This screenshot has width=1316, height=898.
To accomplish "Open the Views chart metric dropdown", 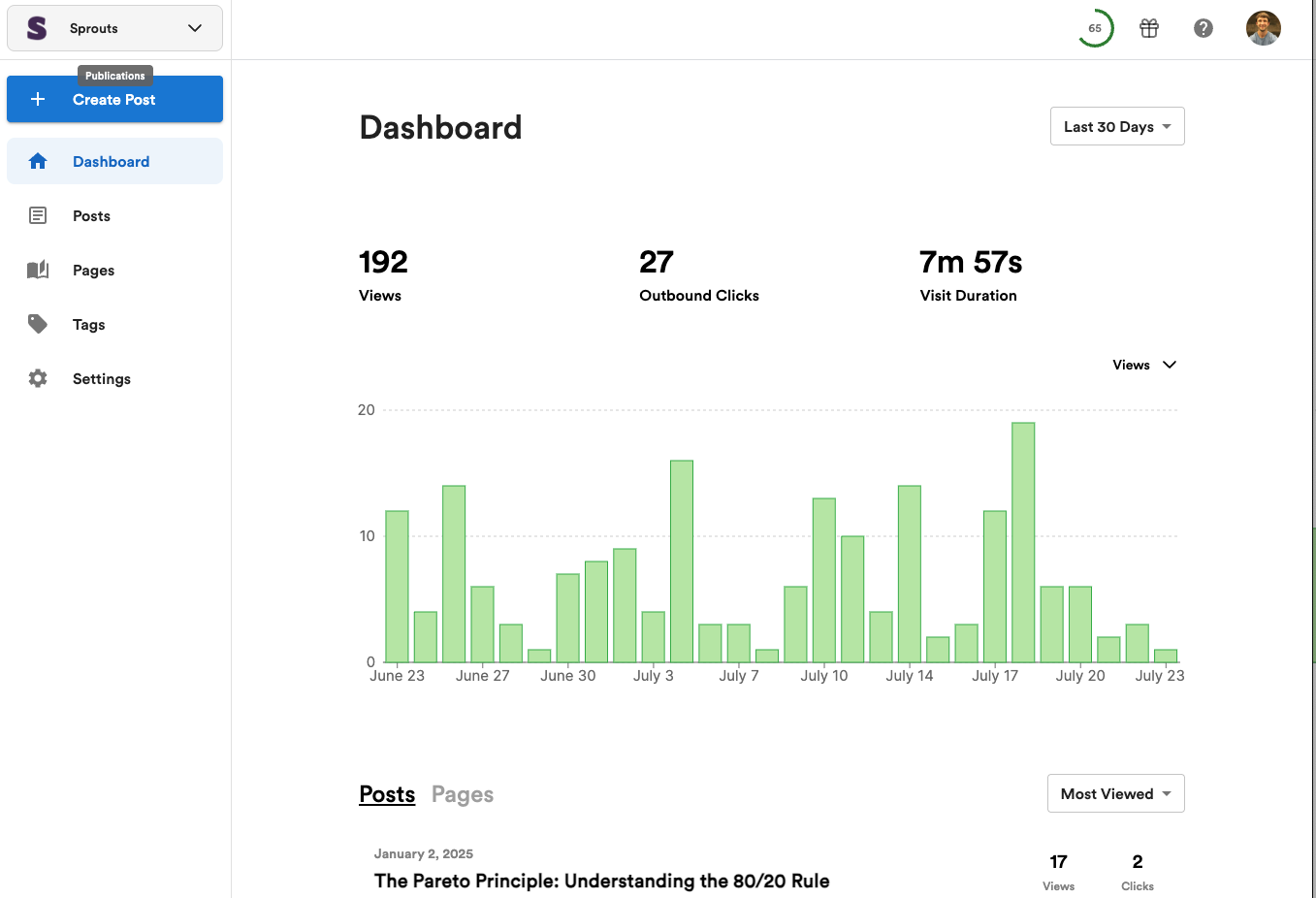I will point(1144,365).
